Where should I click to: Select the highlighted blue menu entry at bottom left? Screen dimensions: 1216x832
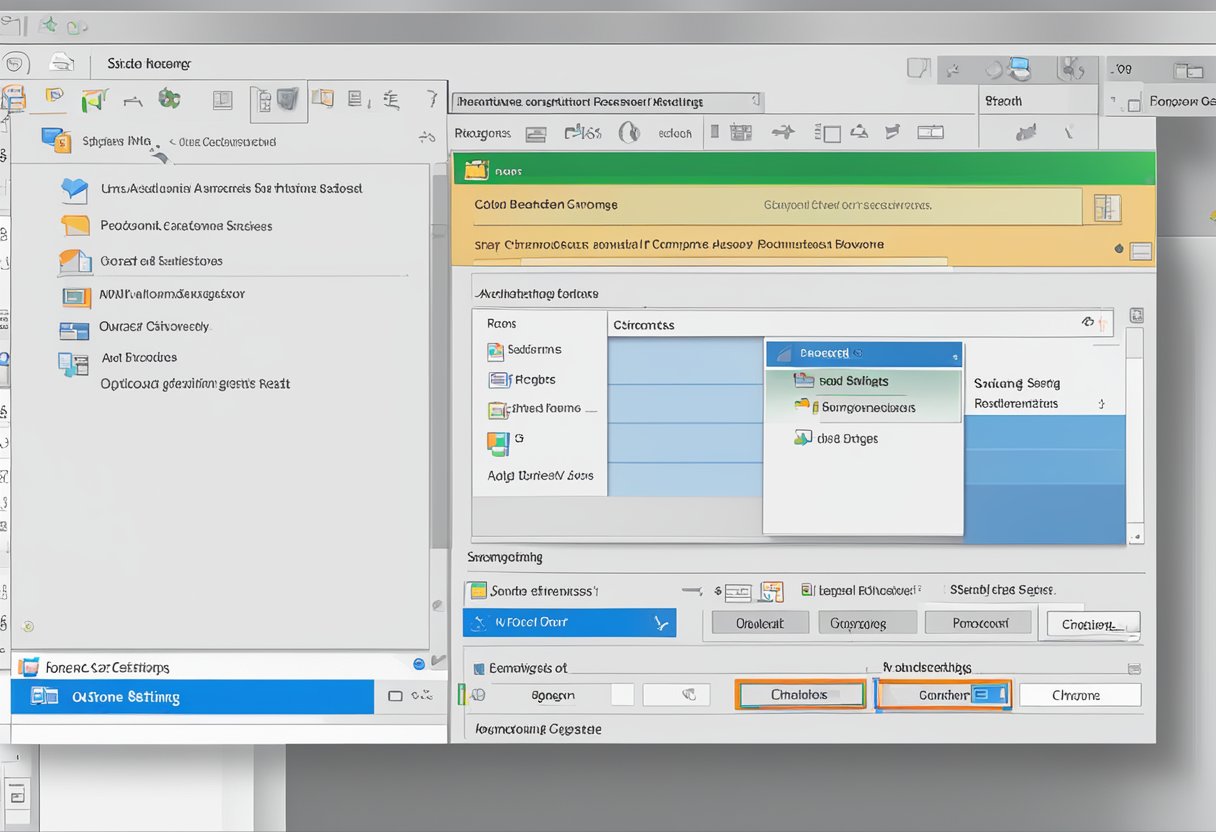[190, 697]
